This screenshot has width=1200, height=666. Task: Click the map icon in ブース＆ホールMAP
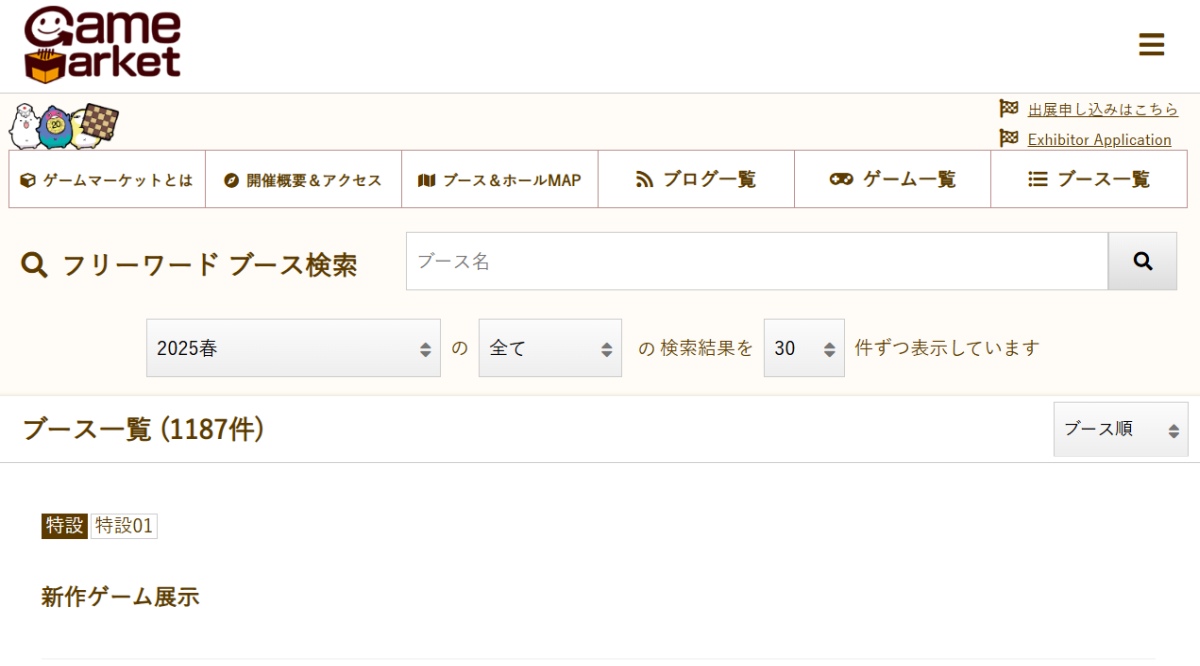coord(427,181)
